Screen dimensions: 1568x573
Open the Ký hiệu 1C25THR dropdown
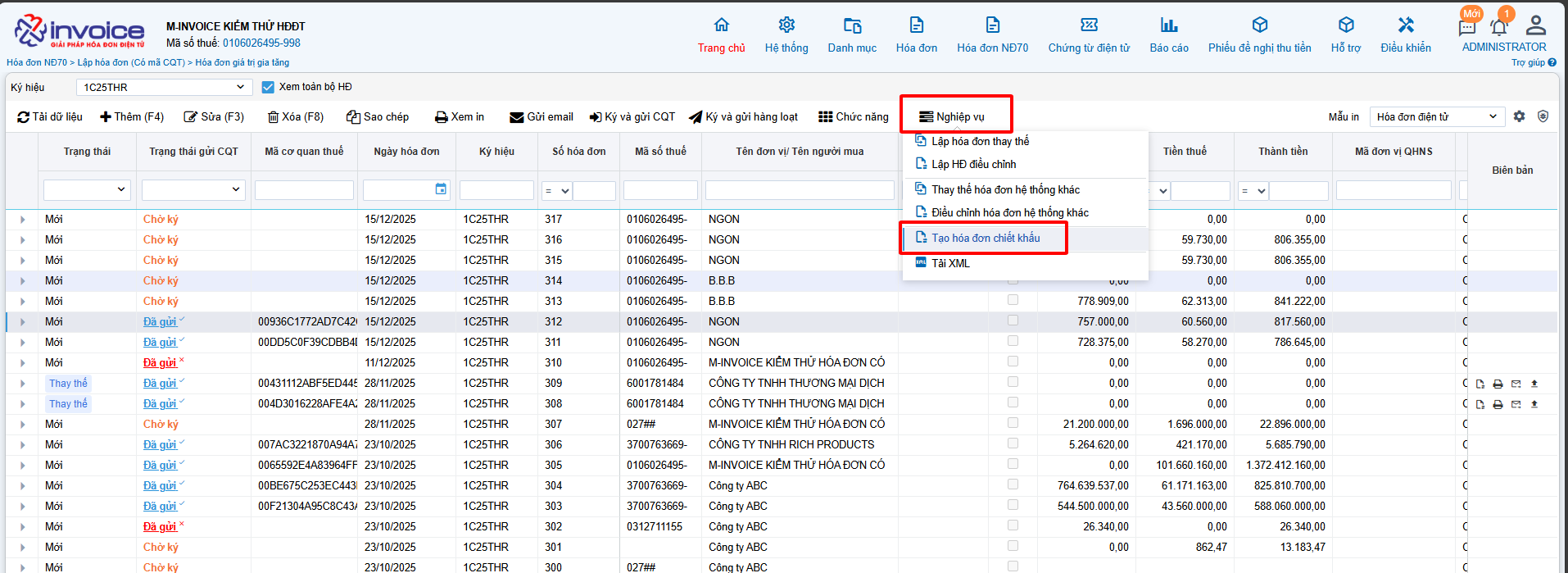pos(164,87)
